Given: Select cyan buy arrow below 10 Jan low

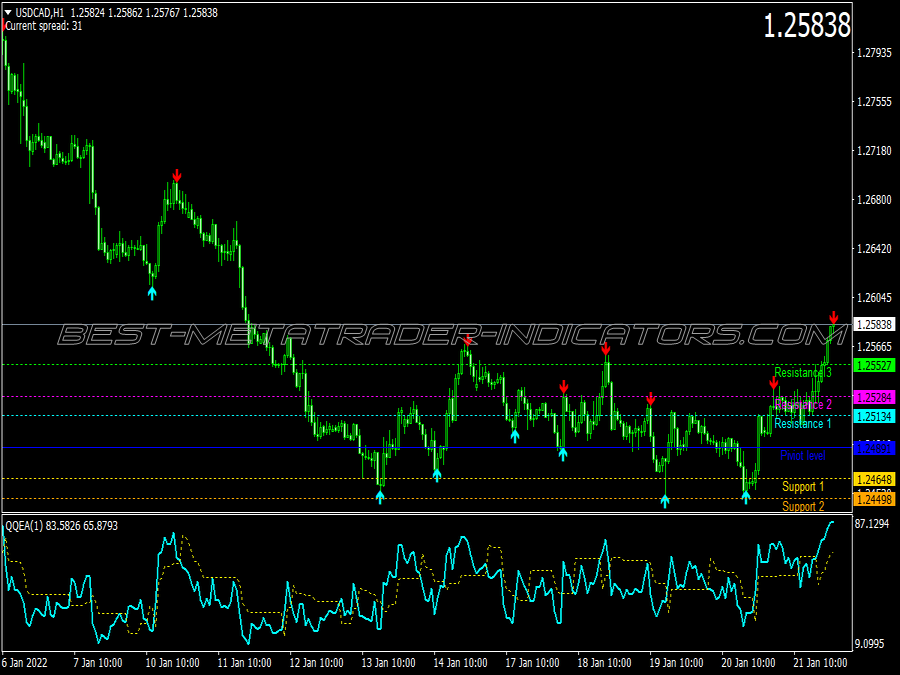Looking at the screenshot, I should point(152,293).
